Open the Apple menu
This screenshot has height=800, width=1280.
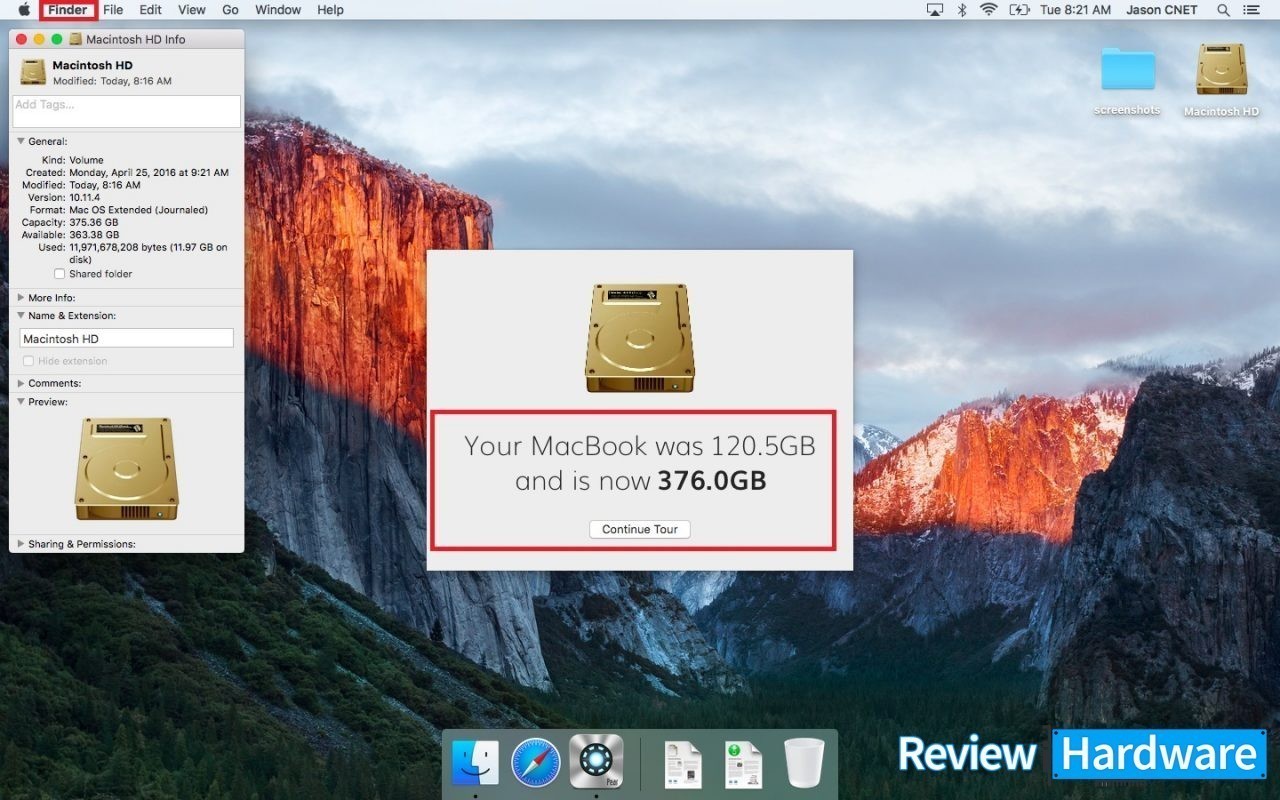click(24, 10)
